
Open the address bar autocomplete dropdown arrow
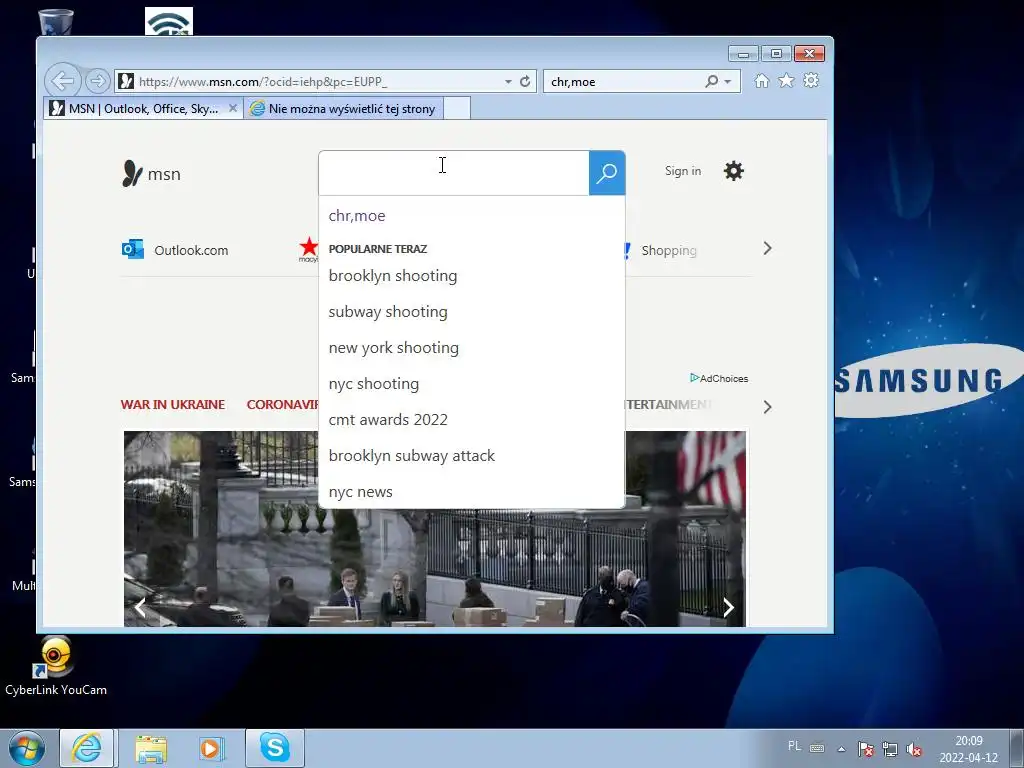[x=508, y=82]
